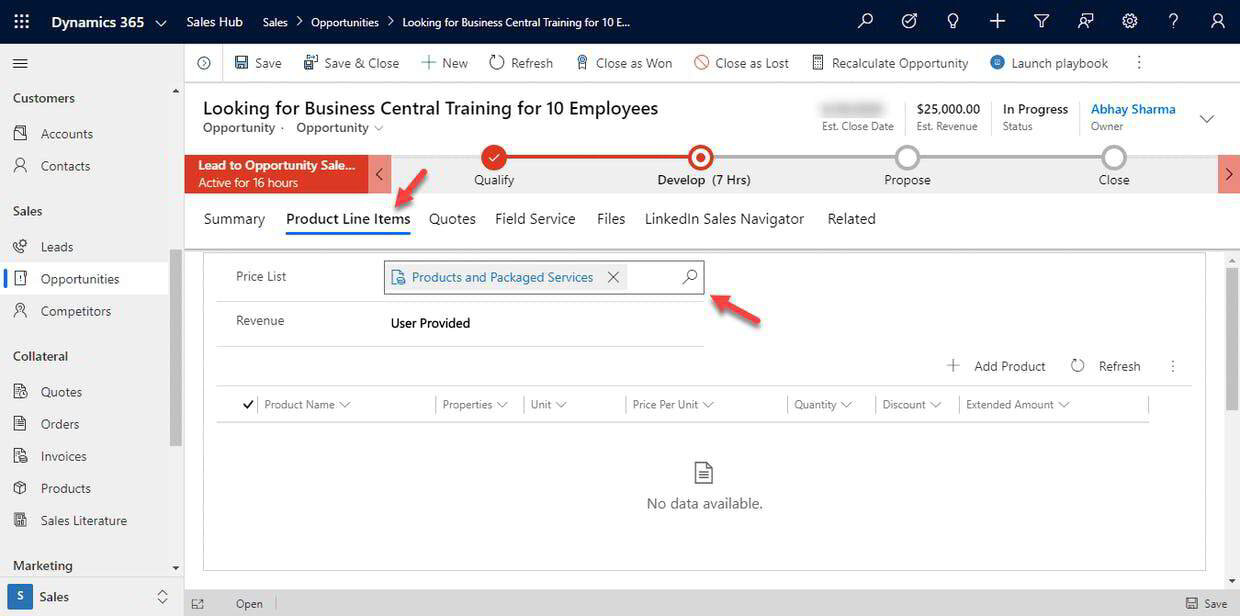
Task: Expand the Dynamics 365 app dropdown
Action: point(161,22)
